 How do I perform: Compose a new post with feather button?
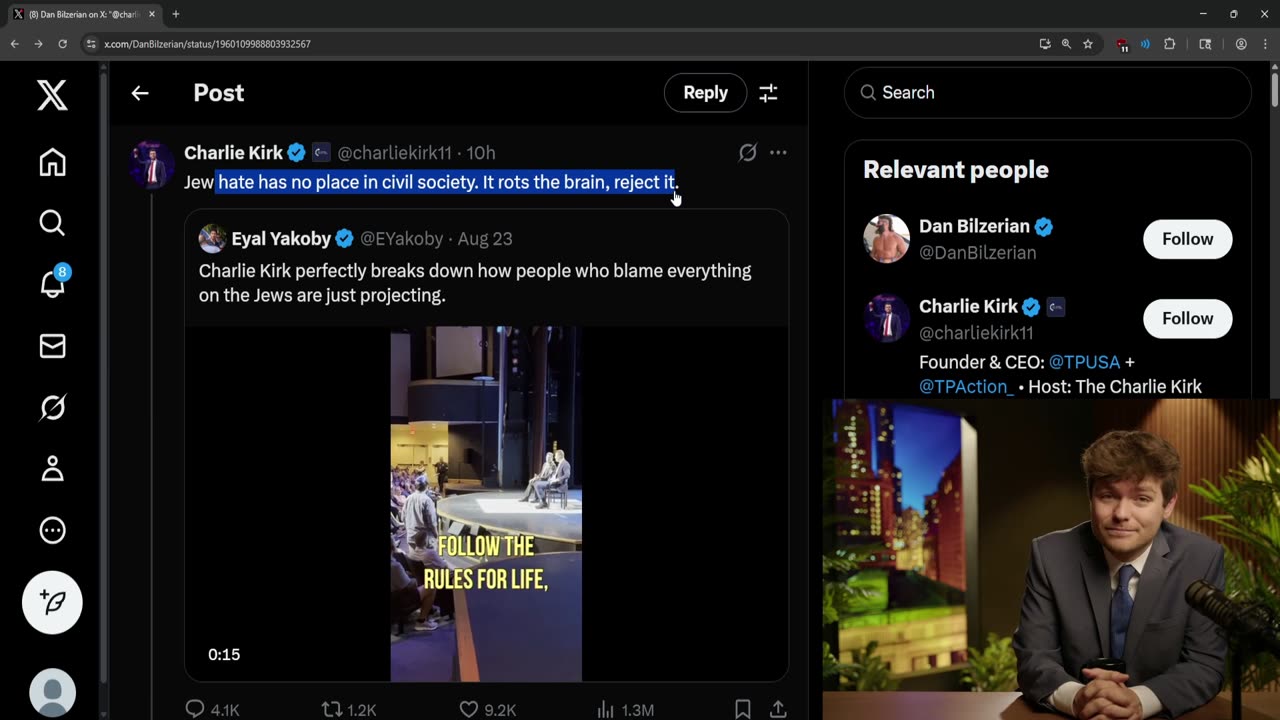[x=52, y=602]
